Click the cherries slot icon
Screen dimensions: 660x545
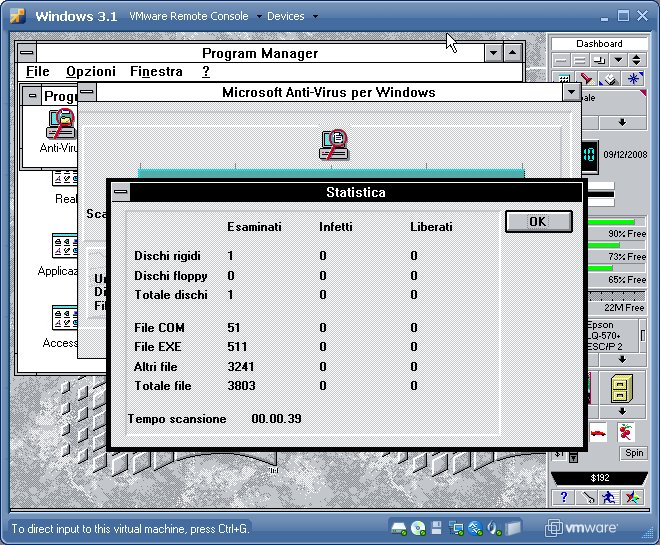pos(626,432)
